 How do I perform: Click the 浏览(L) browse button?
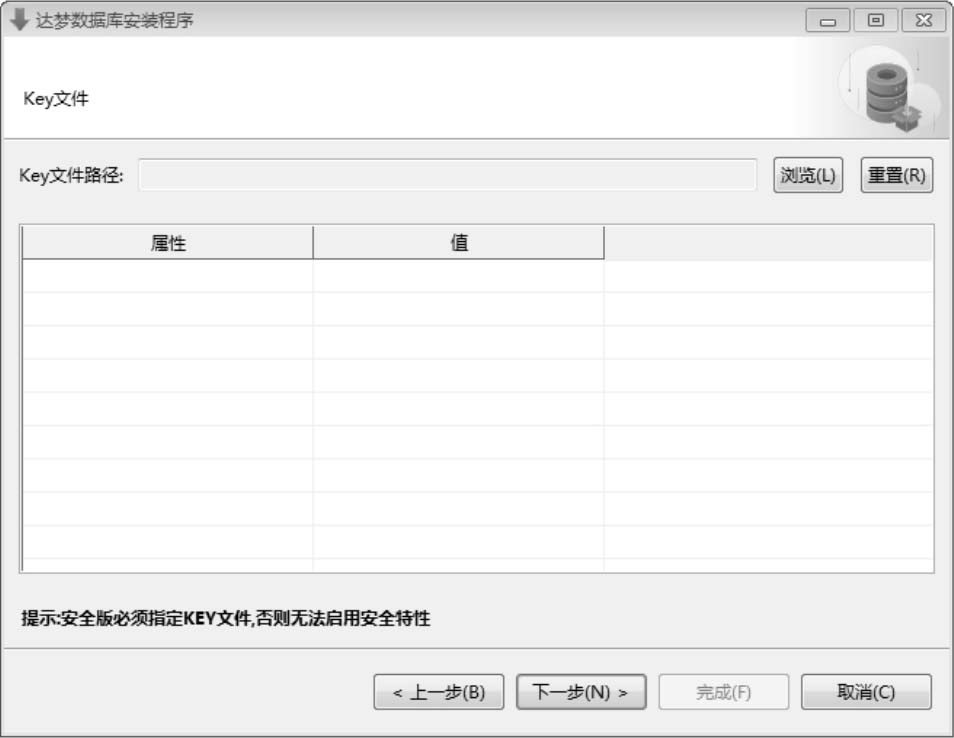808,175
